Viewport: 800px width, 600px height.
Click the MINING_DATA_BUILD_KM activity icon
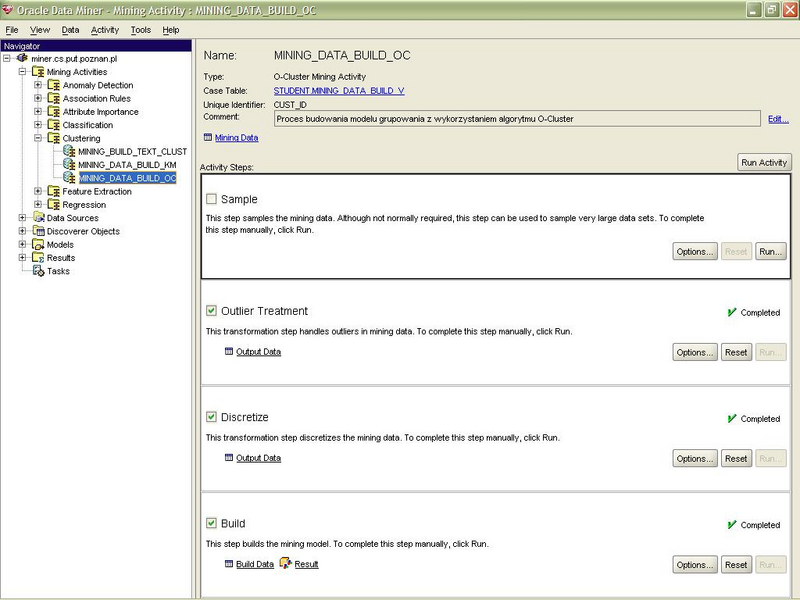(69, 164)
